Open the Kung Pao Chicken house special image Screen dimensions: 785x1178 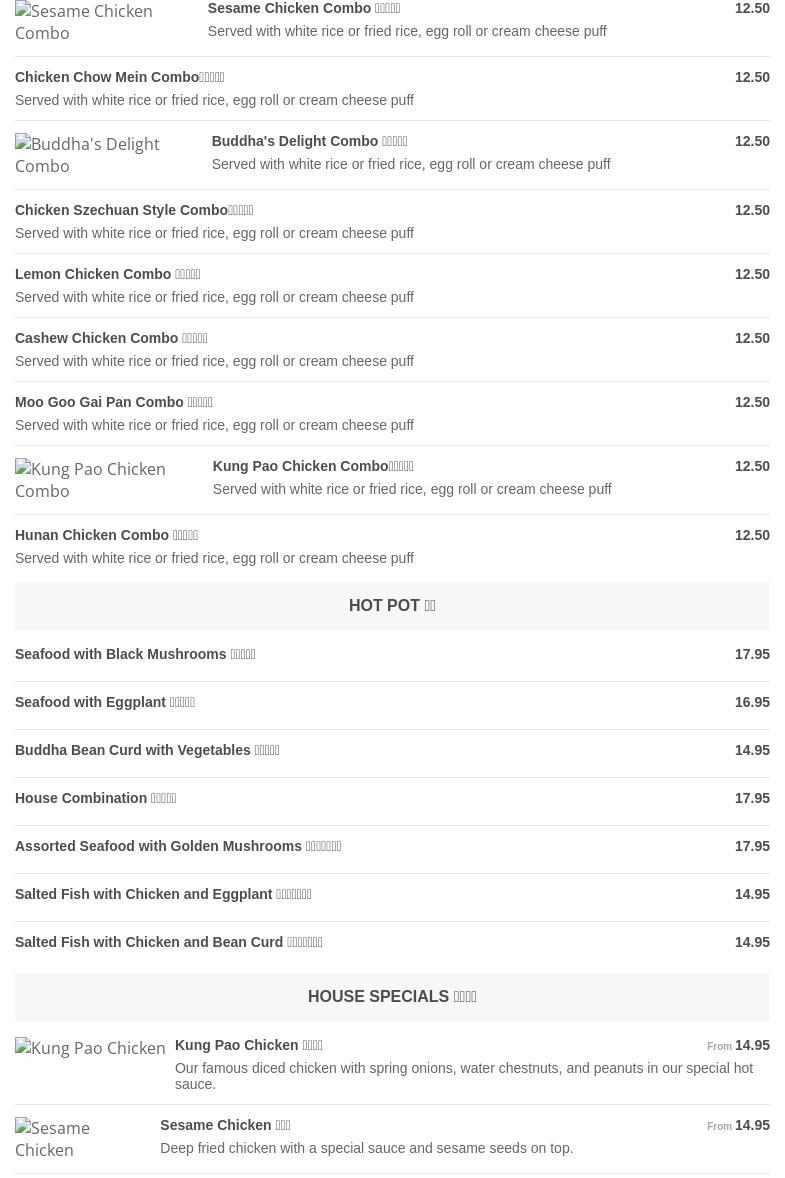(90, 1048)
